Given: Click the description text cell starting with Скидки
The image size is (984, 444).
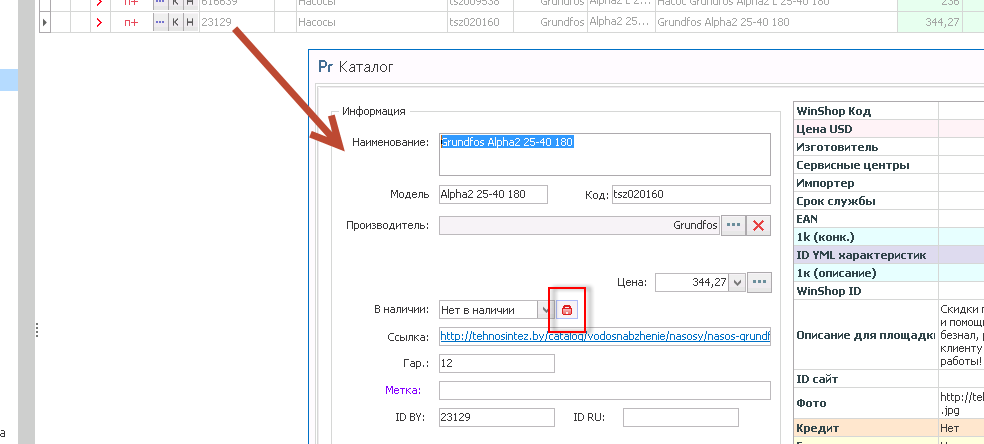Looking at the screenshot, I should point(961,335).
